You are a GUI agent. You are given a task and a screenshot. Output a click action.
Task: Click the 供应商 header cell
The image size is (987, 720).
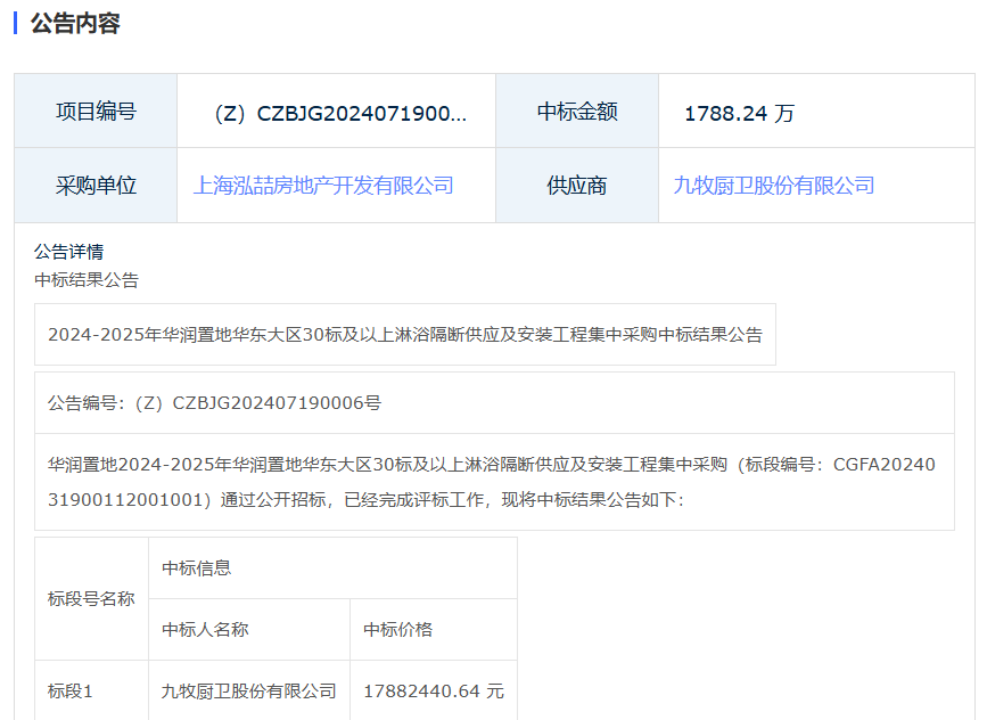[x=577, y=186]
